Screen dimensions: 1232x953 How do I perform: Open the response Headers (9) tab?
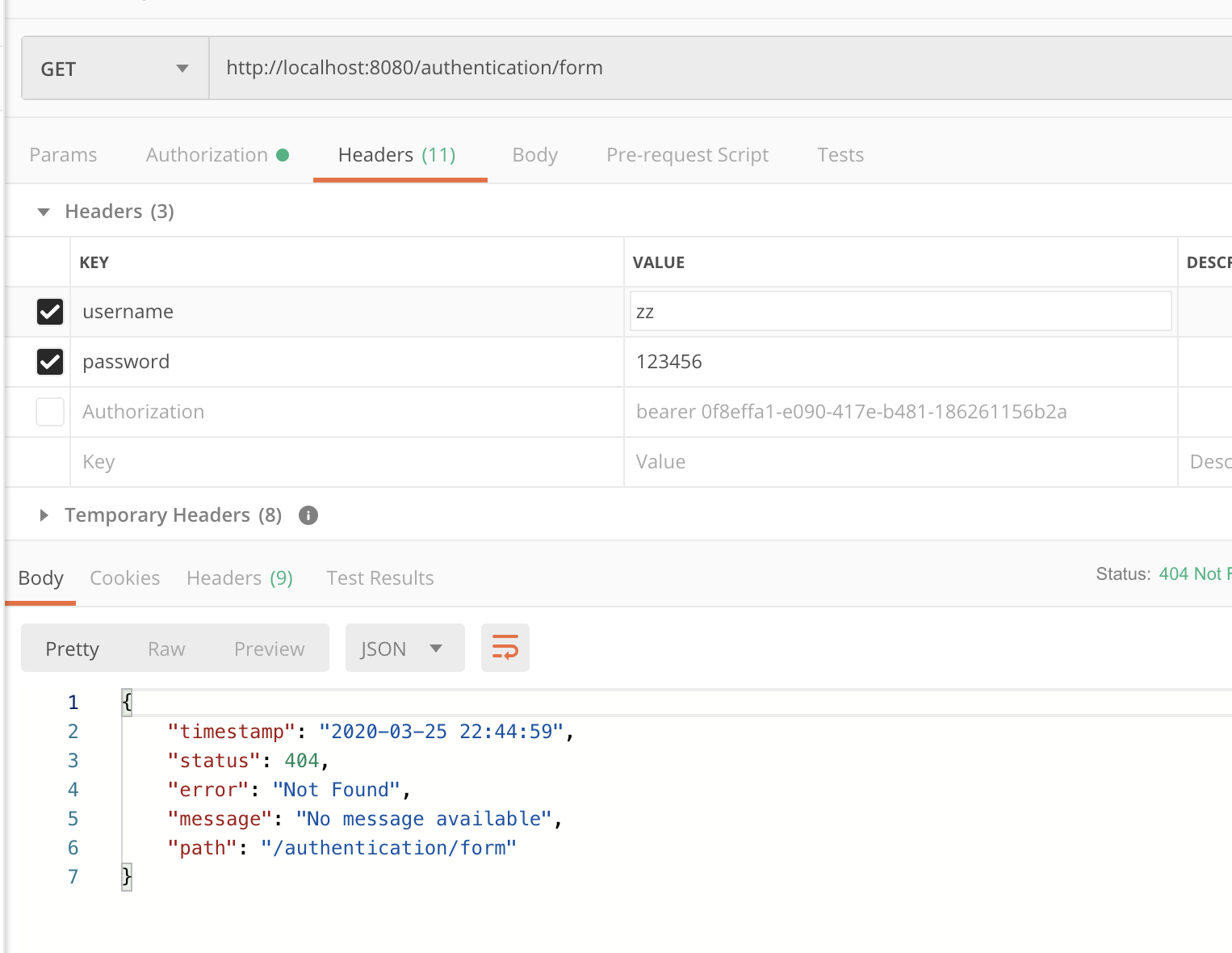click(239, 578)
